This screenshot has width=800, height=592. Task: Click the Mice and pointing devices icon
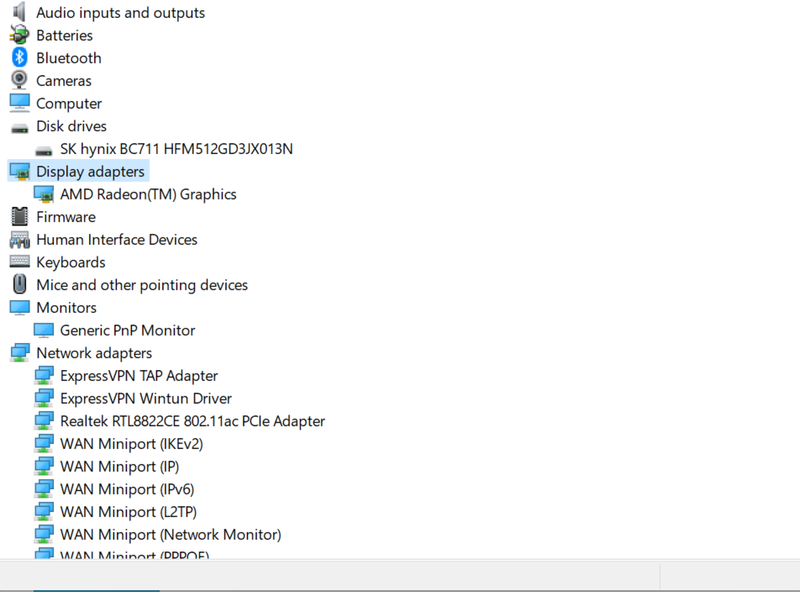[19, 284]
